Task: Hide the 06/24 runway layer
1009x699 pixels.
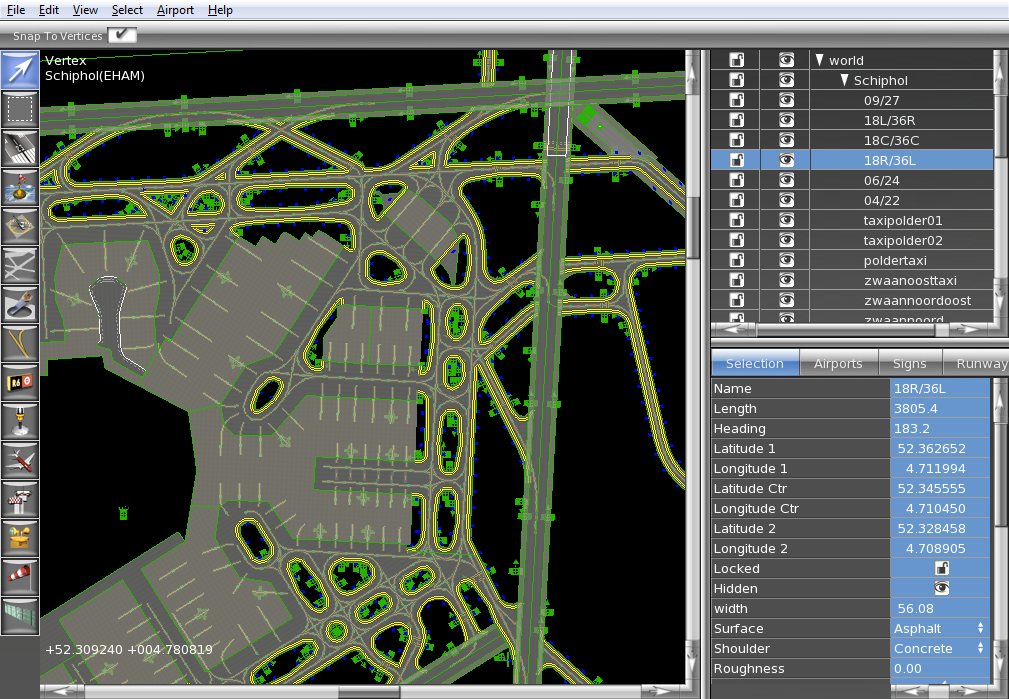Action: pos(786,180)
